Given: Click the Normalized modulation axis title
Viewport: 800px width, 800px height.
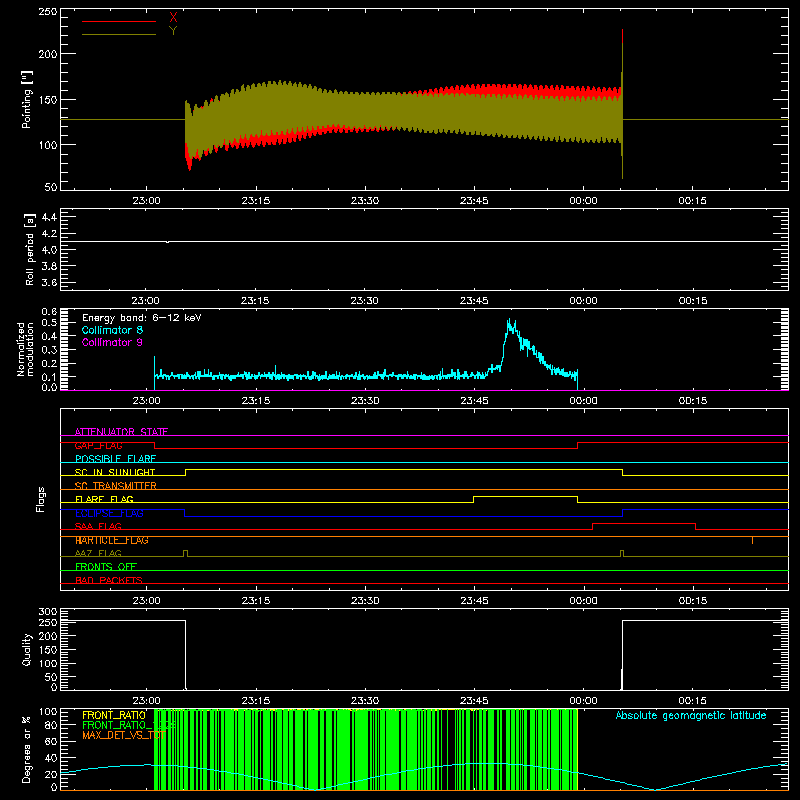Looking at the screenshot, I should pyautogui.click(x=25, y=349).
